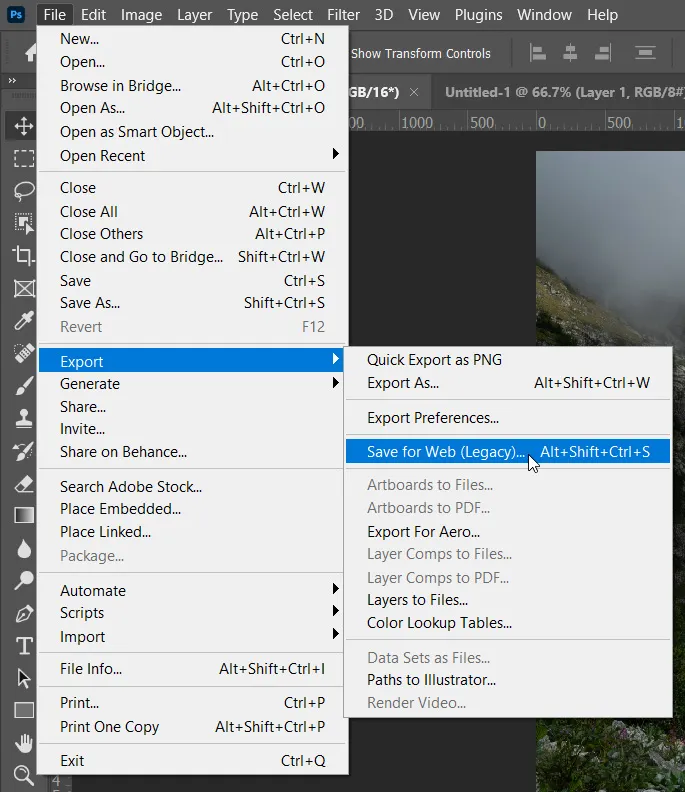The width and height of the screenshot is (685, 792).
Task: Select the Hand tool
Action: [x=24, y=742]
